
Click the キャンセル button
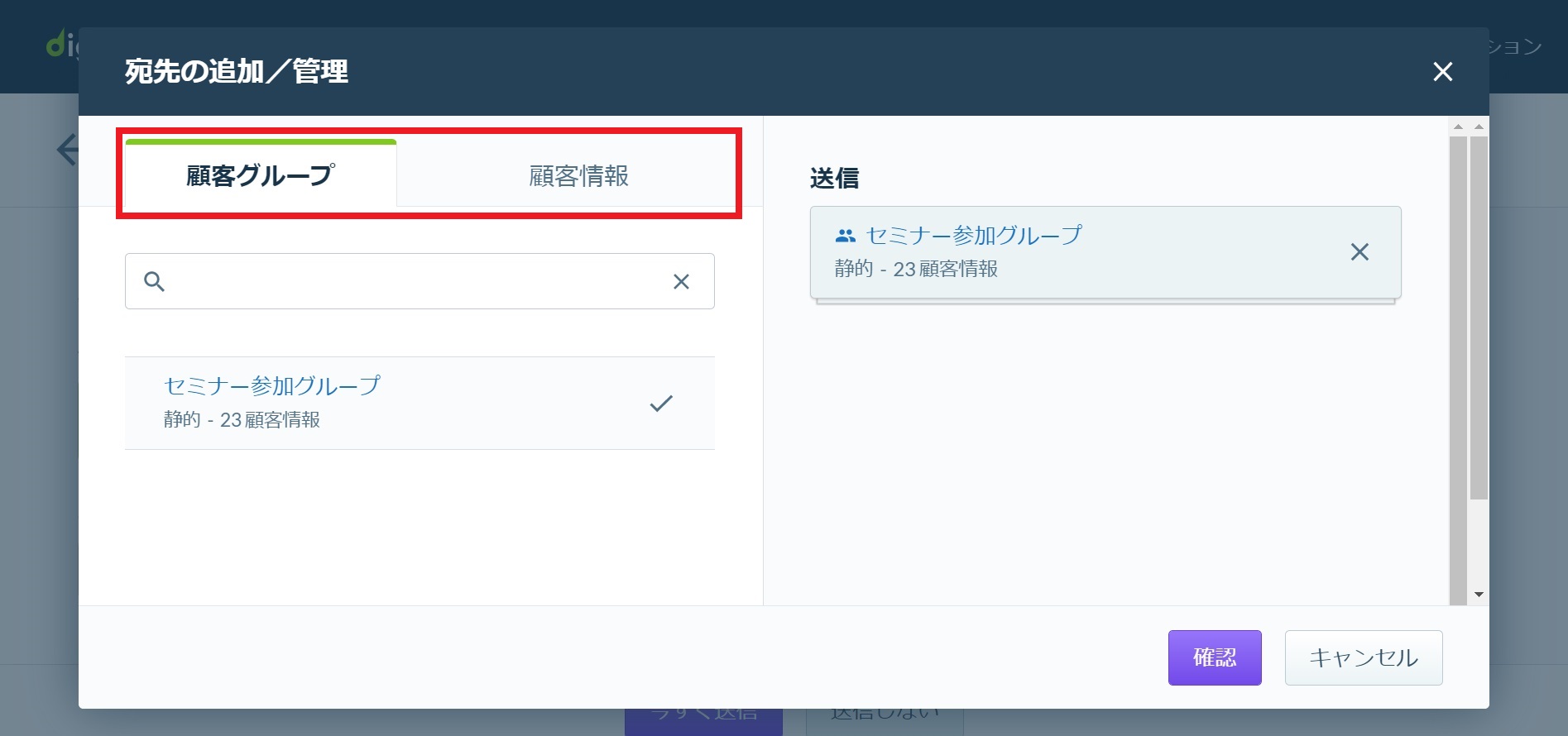[x=1364, y=657]
